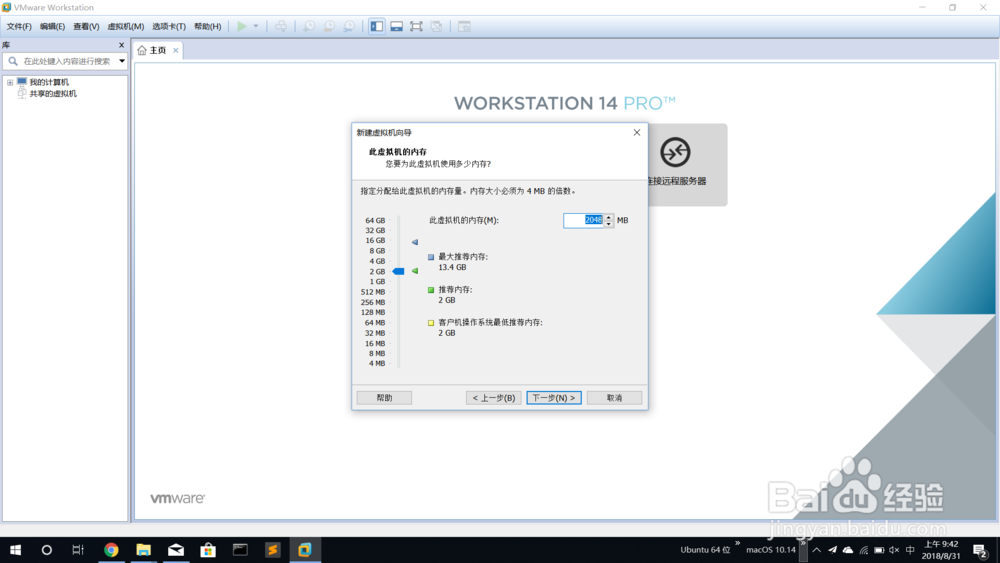Open the library search filter dropdown
Viewport: 1000px width, 563px height.
tap(122, 61)
